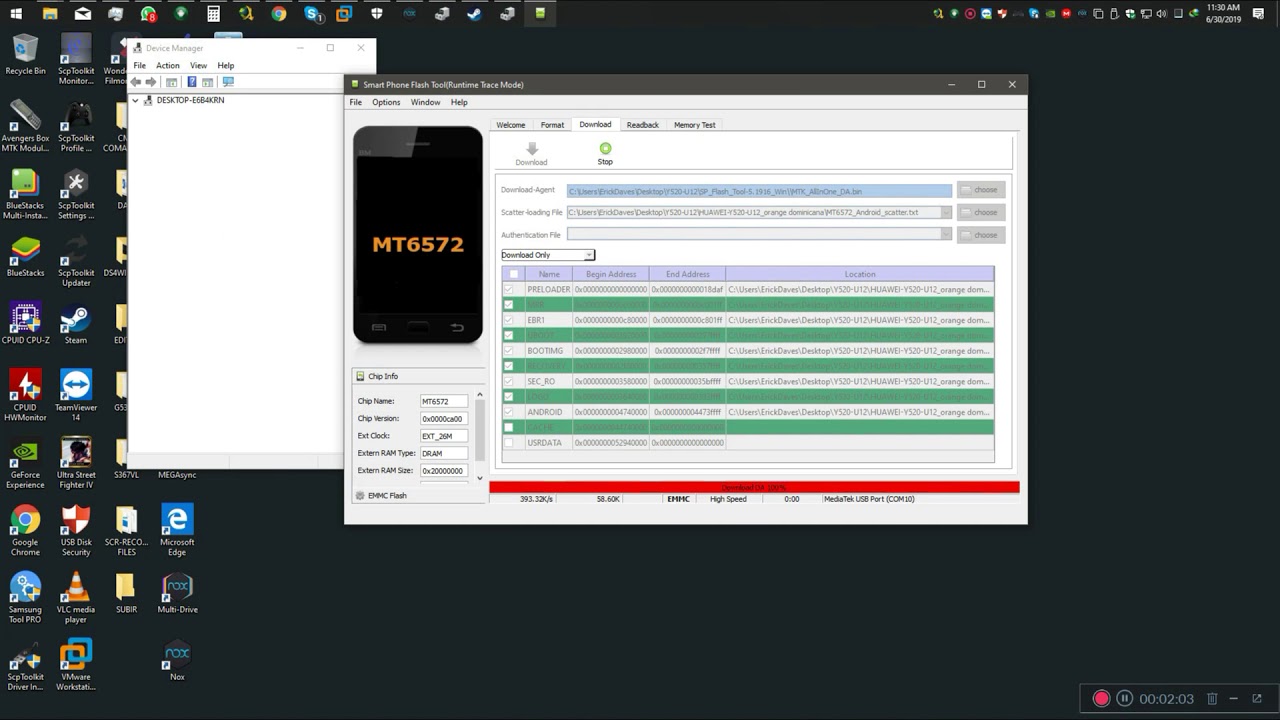Click the Download-Agent path field
Viewport: 1280px width, 720px height.
pos(759,190)
